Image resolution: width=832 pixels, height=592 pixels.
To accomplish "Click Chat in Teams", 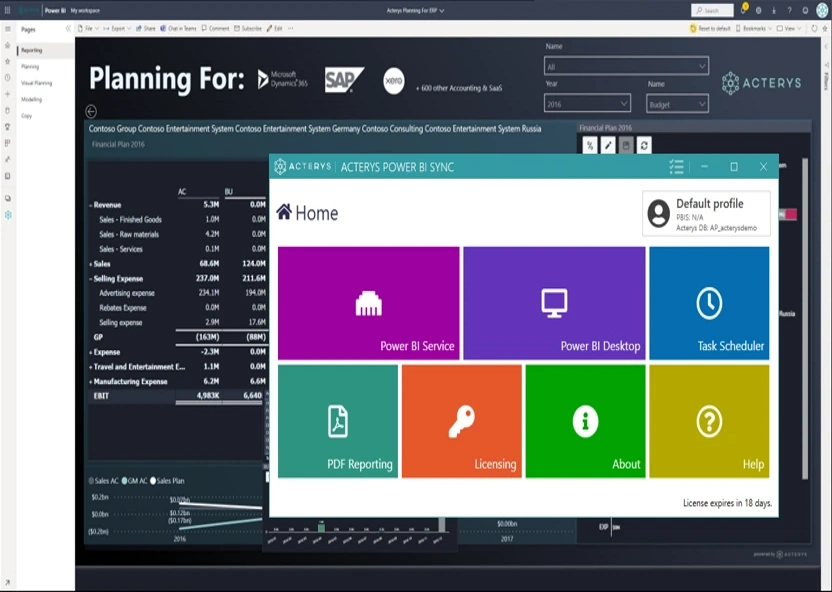I will 178,28.
